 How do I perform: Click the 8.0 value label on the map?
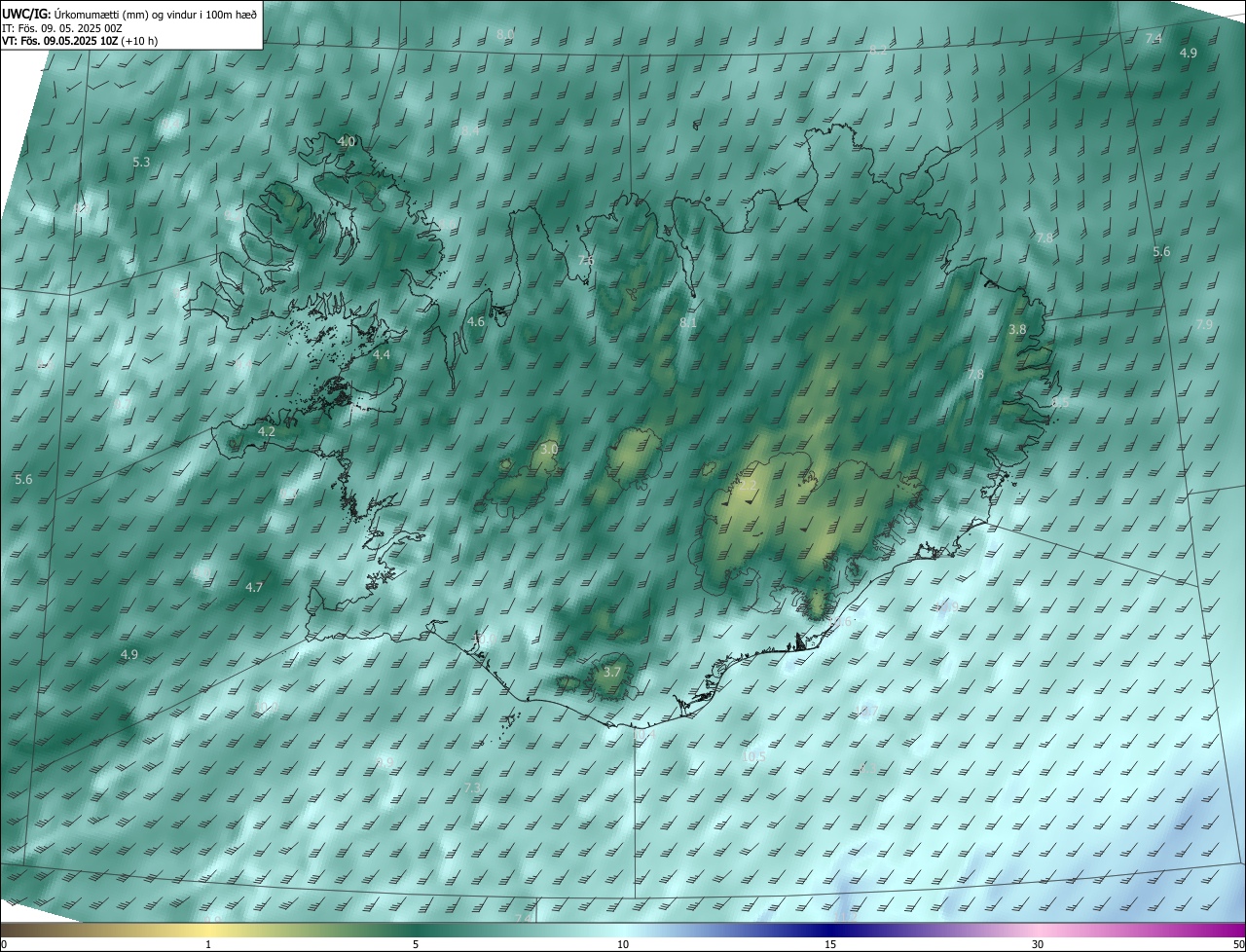[505, 34]
